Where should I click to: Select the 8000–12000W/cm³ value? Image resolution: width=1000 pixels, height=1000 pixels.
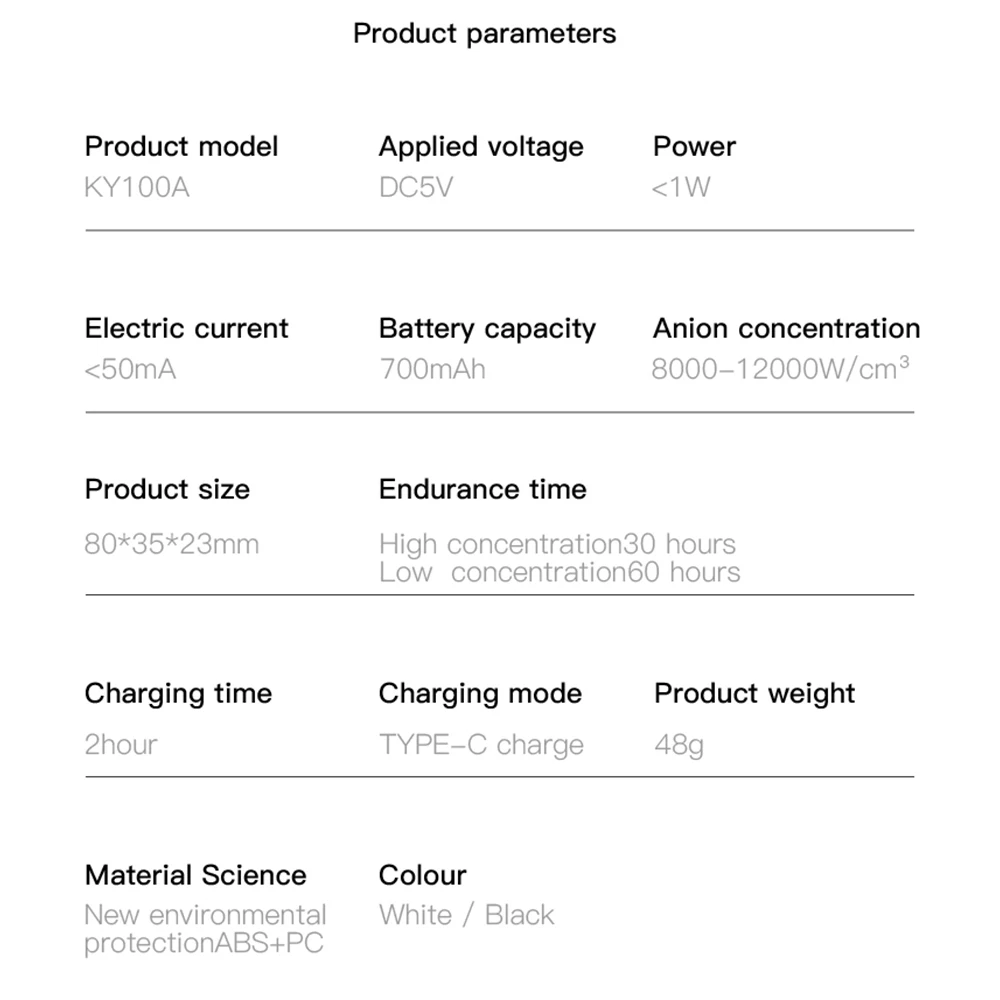[x=780, y=368]
